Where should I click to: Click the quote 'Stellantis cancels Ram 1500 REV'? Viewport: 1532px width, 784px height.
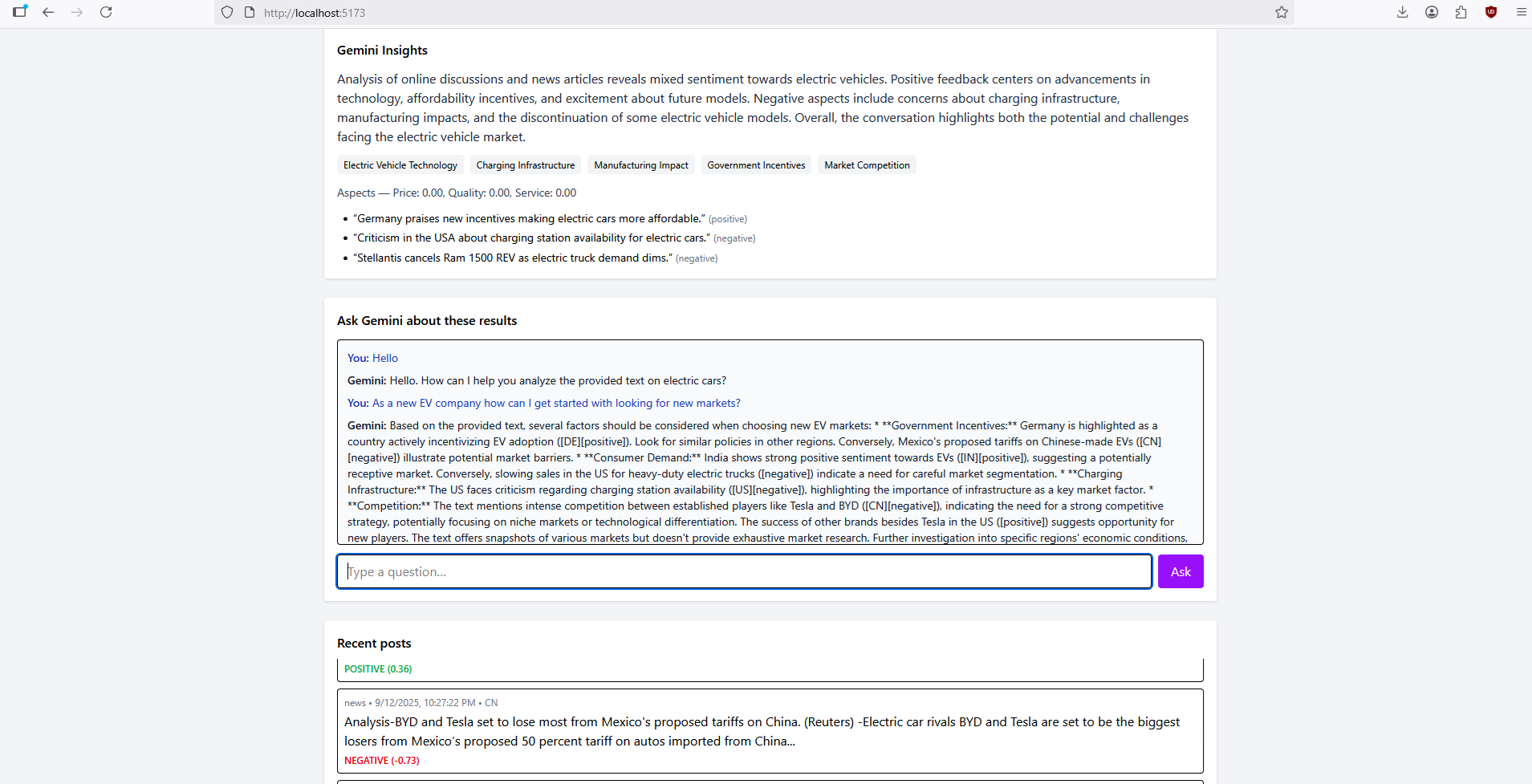(513, 258)
